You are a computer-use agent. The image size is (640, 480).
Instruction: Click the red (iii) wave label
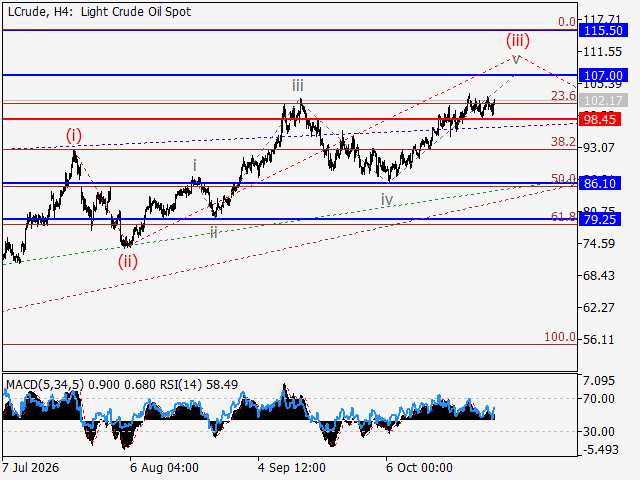coord(518,40)
